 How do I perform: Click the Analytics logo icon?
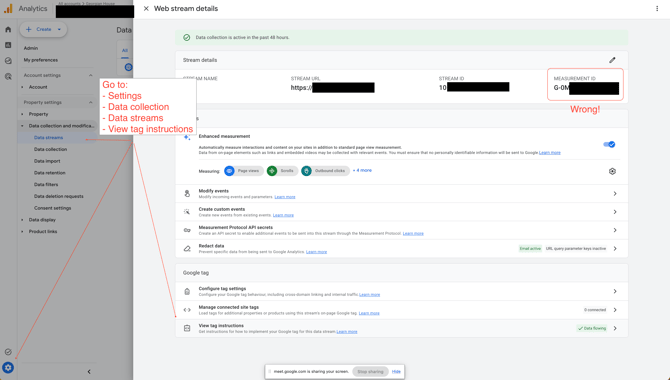tap(8, 9)
